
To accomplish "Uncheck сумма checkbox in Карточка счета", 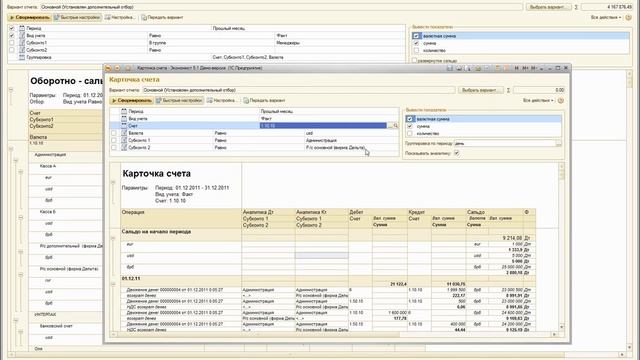I will click(410, 126).
